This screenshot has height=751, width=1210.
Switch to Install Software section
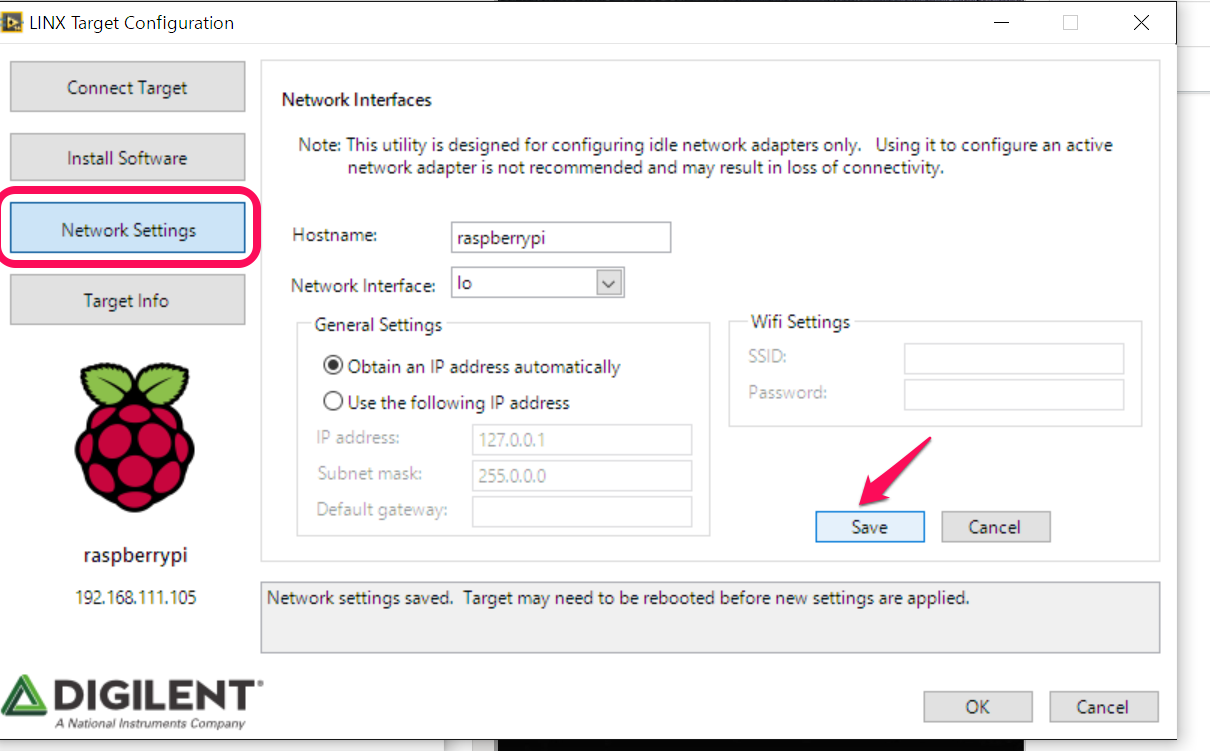(x=127, y=158)
